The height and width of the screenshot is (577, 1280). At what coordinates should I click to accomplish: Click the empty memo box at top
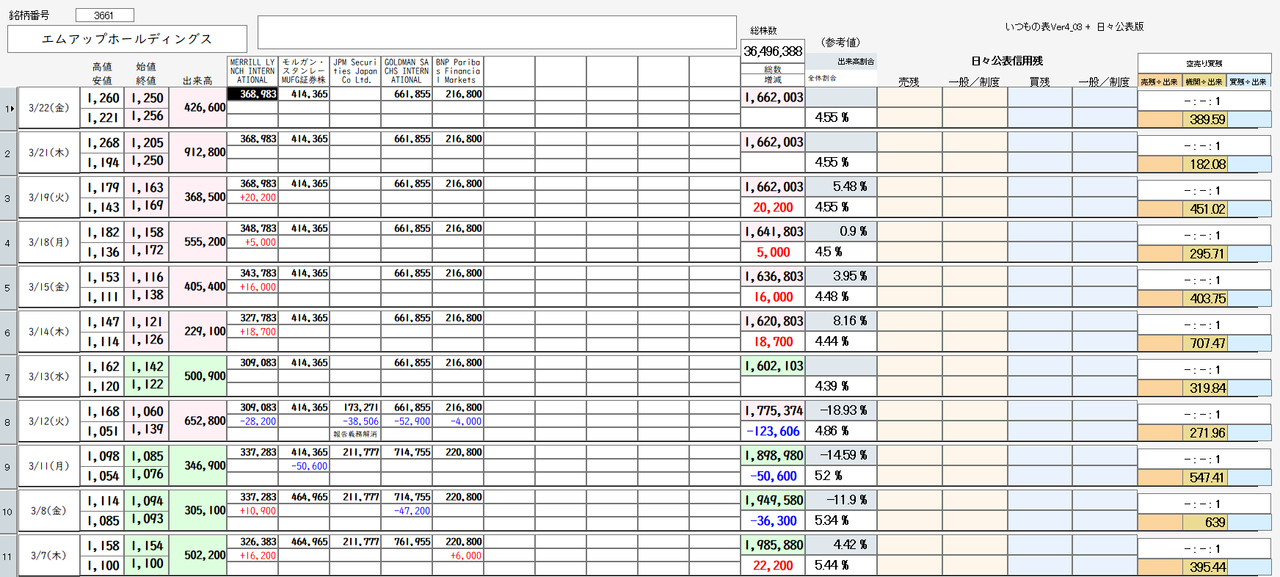tap(496, 33)
